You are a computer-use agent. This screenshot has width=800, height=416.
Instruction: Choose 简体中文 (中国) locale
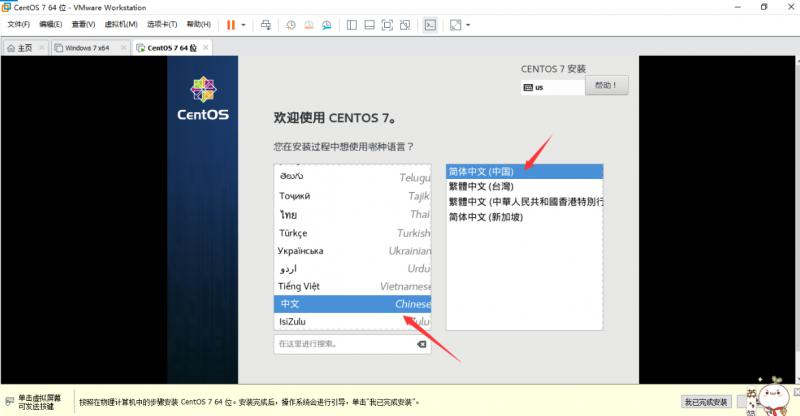(x=524, y=172)
